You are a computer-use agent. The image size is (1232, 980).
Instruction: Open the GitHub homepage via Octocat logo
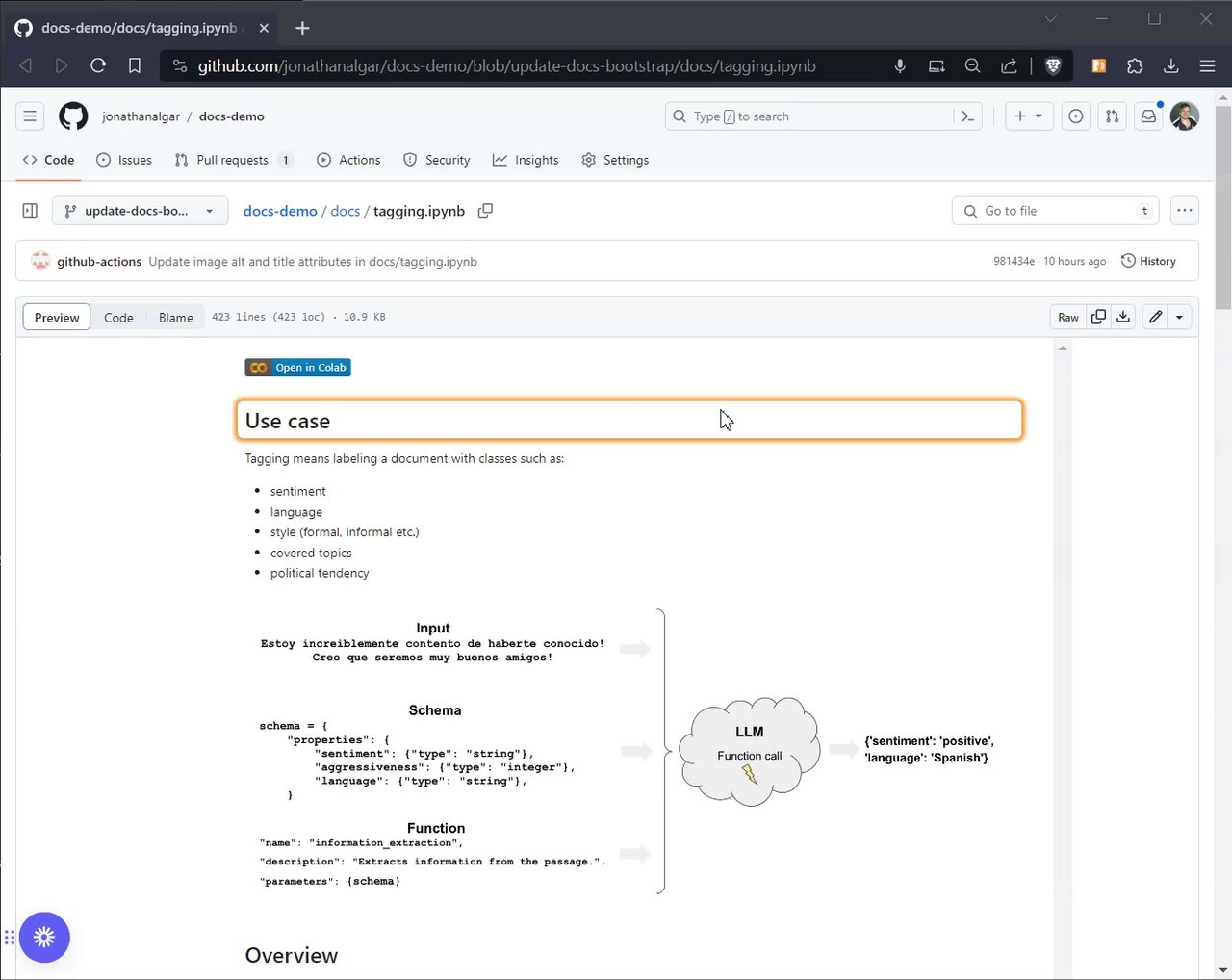(73, 116)
